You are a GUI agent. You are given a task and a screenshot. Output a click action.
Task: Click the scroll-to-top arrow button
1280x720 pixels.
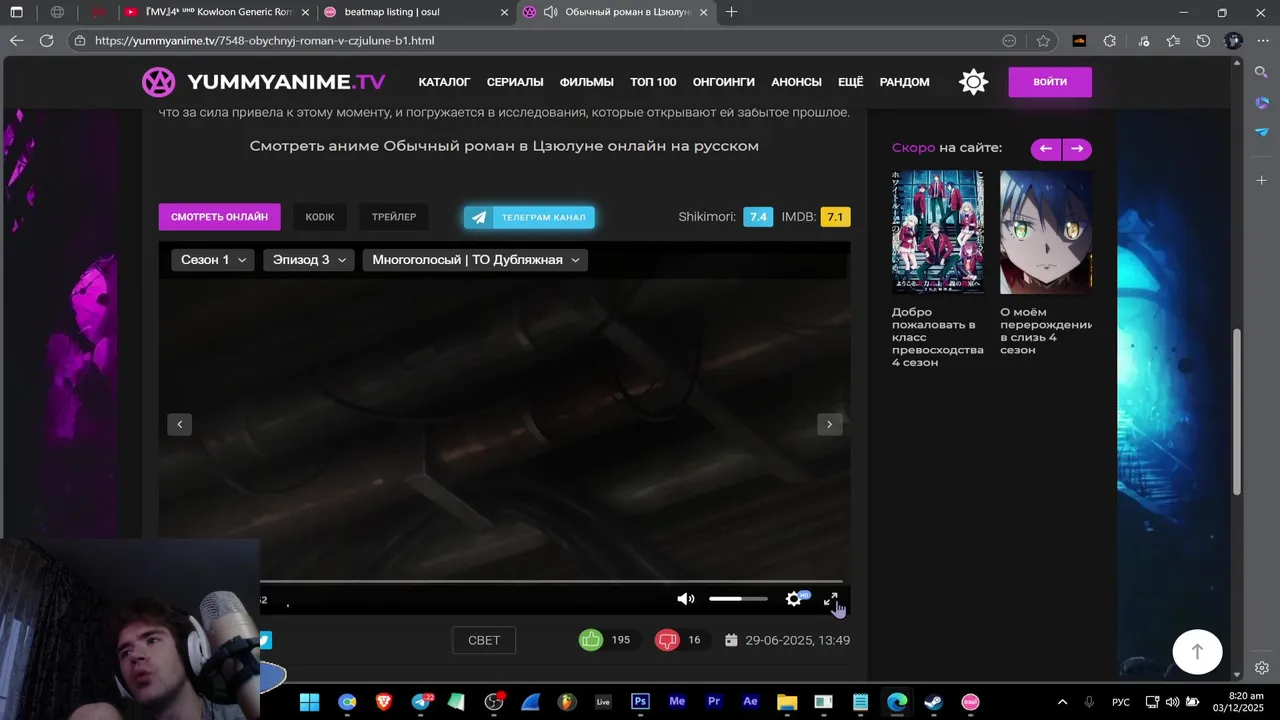tap(1197, 652)
